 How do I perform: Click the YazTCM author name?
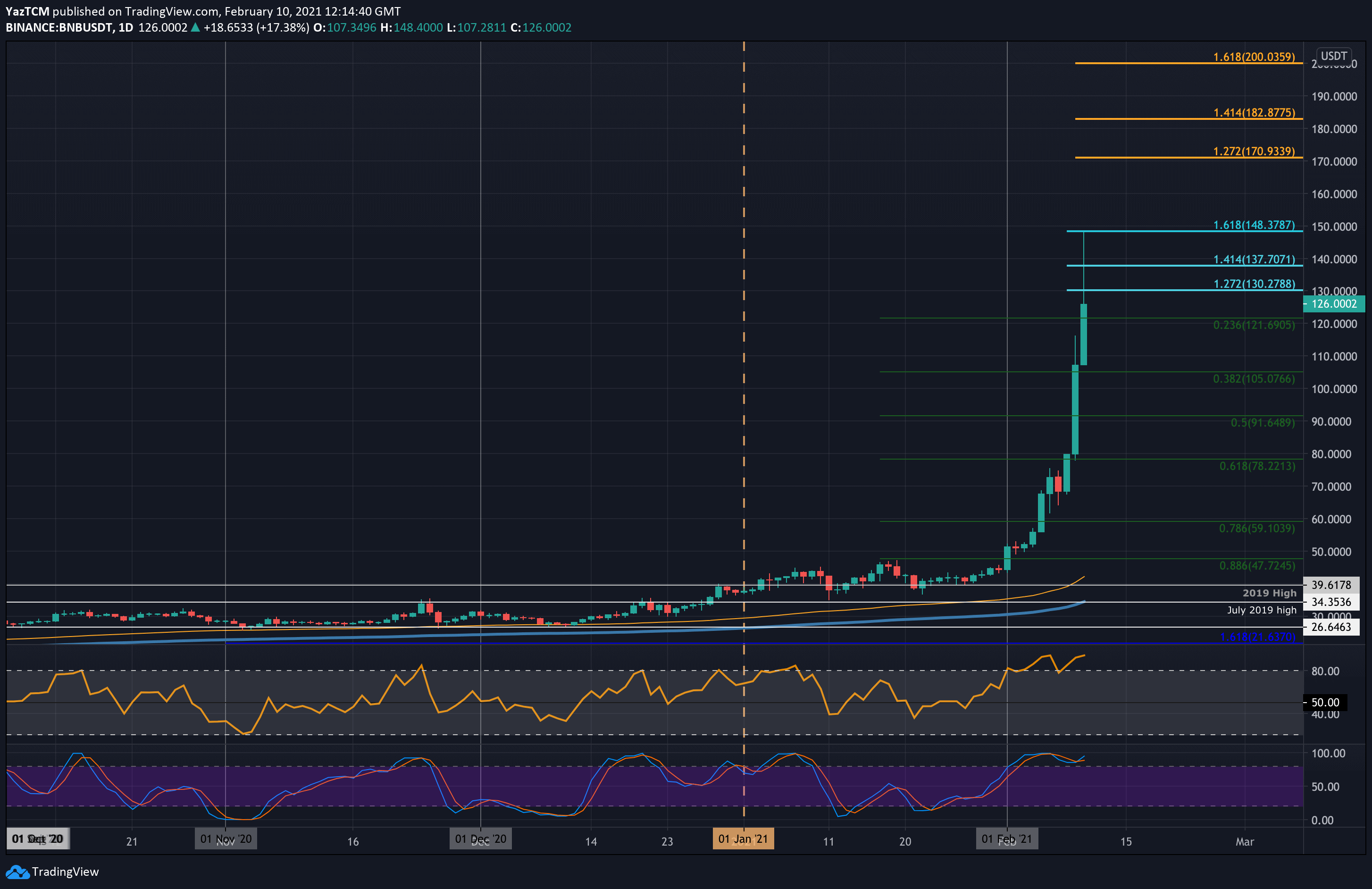(27, 11)
